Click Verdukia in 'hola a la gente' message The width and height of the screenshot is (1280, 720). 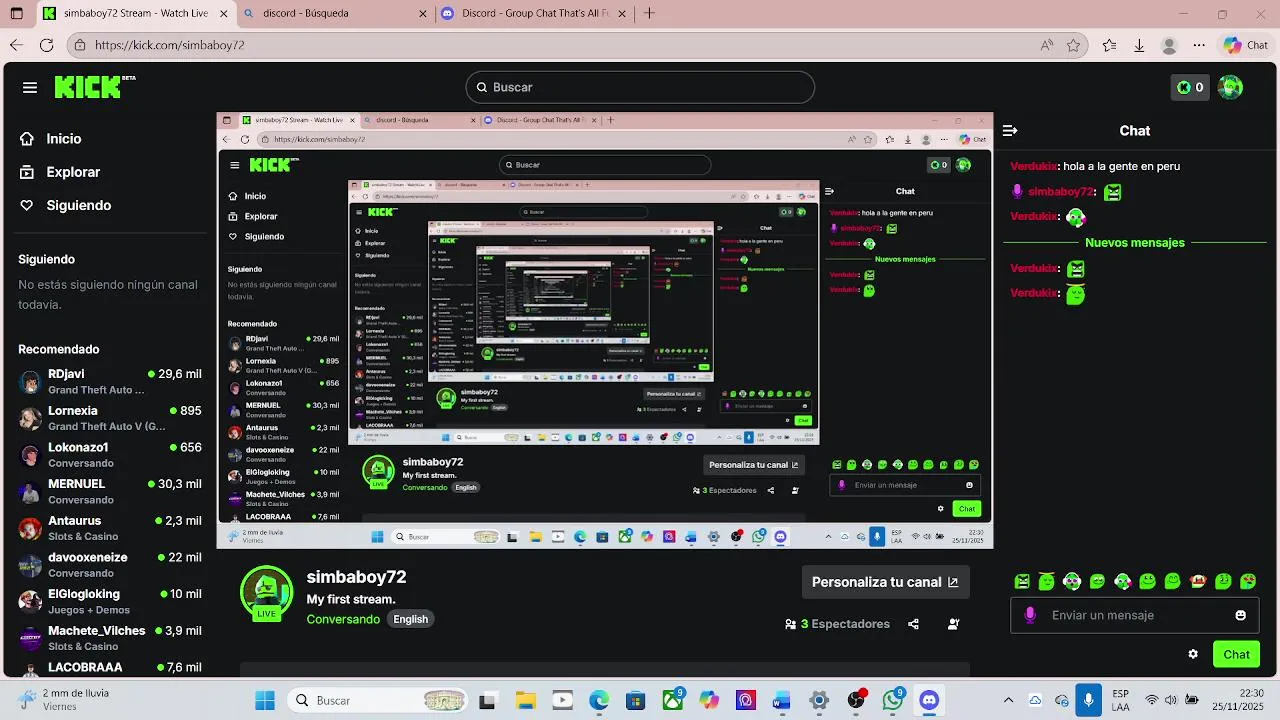(1034, 167)
